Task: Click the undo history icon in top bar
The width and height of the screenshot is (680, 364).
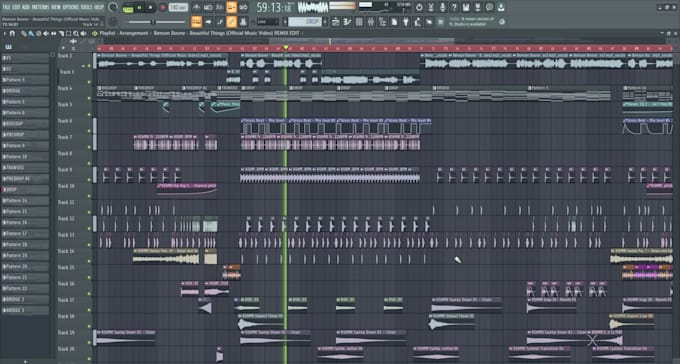Action: 419,7
